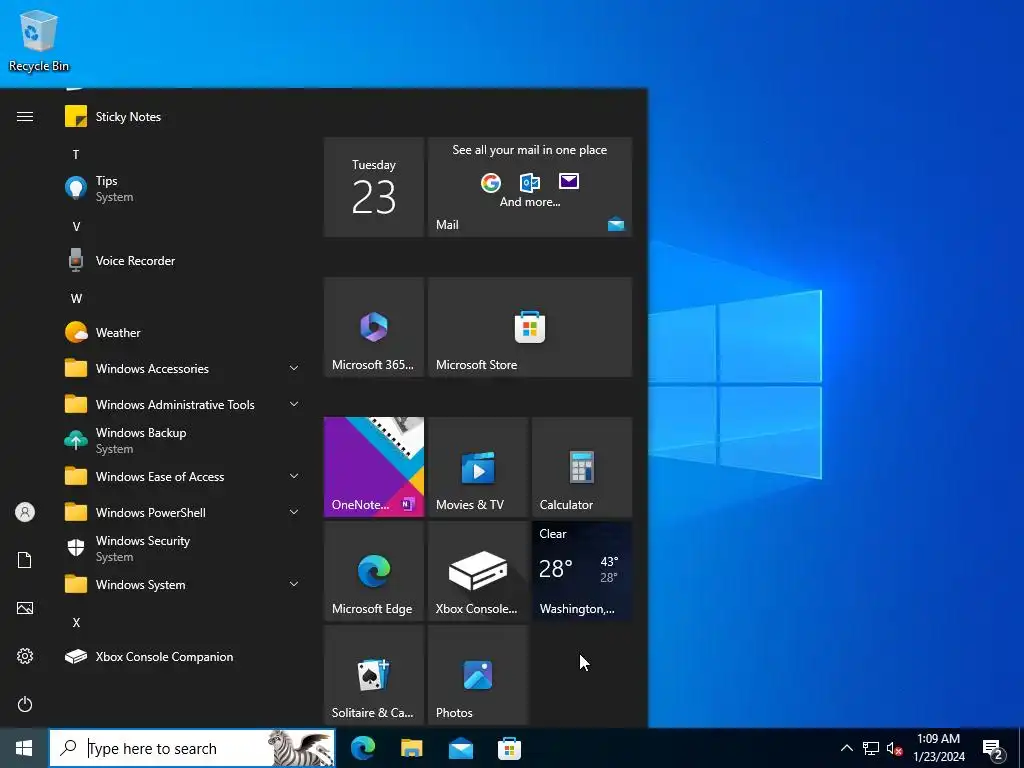The height and width of the screenshot is (768, 1024).
Task: Launch the Movies & TV tile
Action: (478, 467)
